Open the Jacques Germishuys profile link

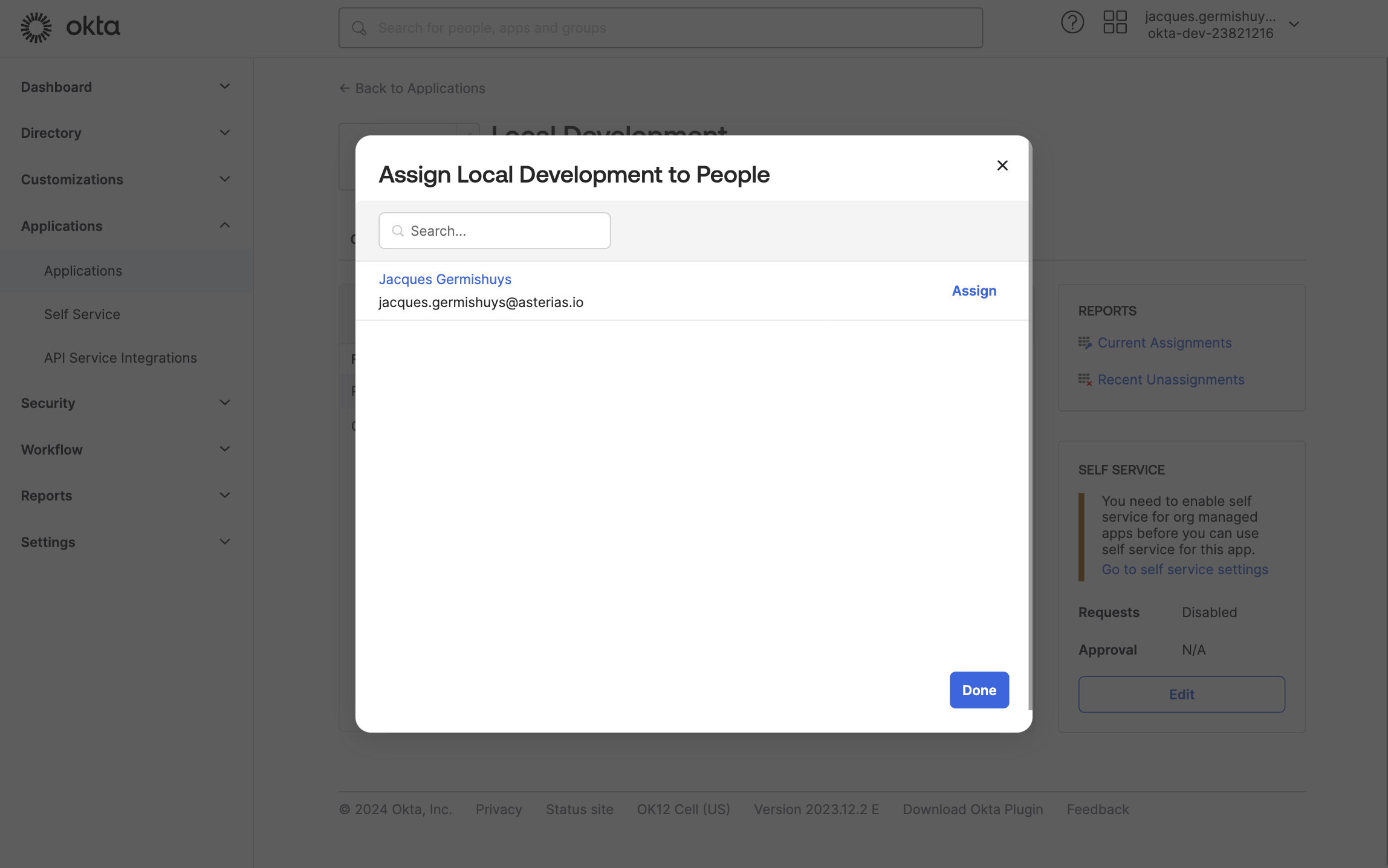445,279
